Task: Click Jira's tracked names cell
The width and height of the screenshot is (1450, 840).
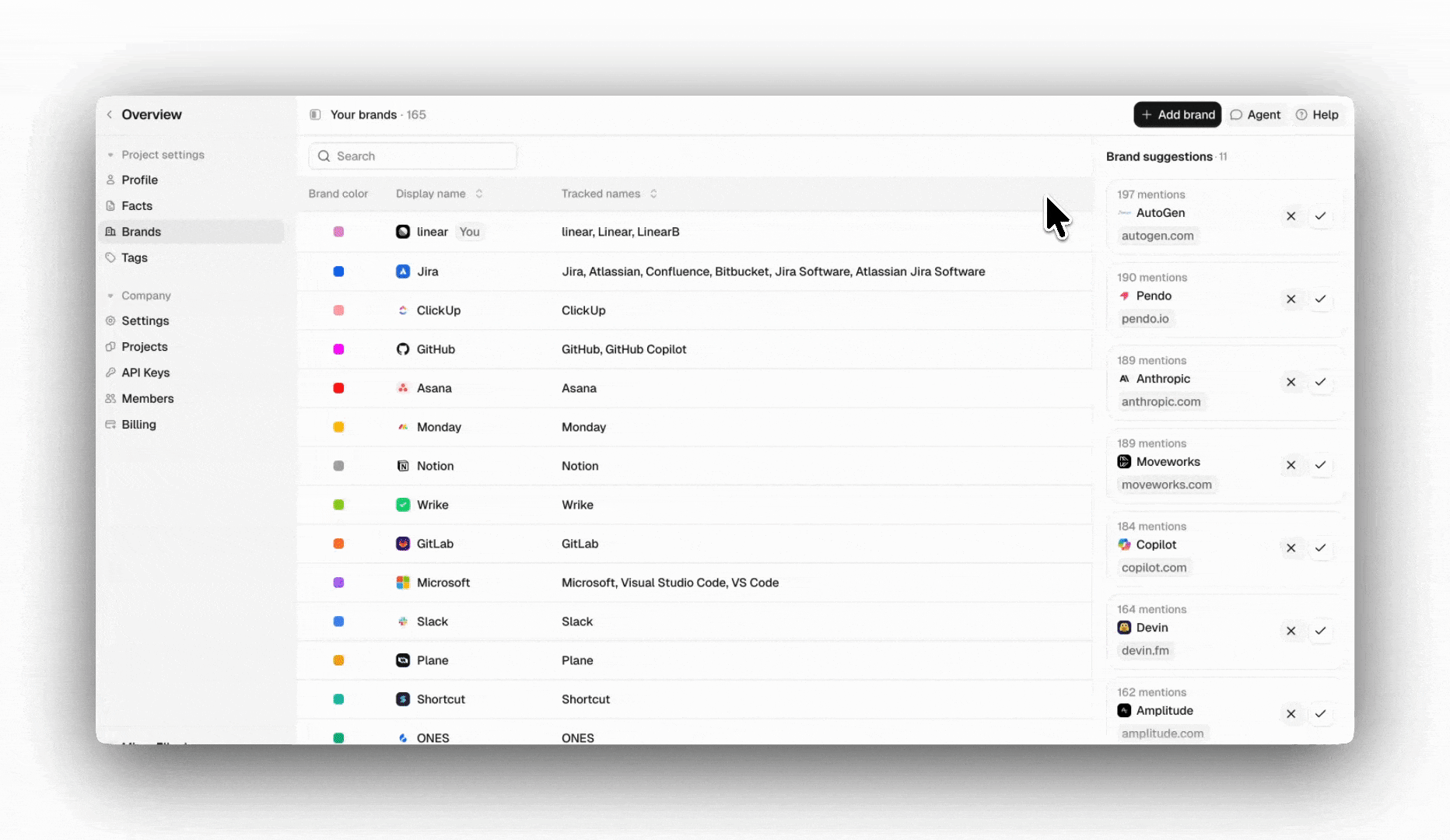Action: click(x=773, y=271)
